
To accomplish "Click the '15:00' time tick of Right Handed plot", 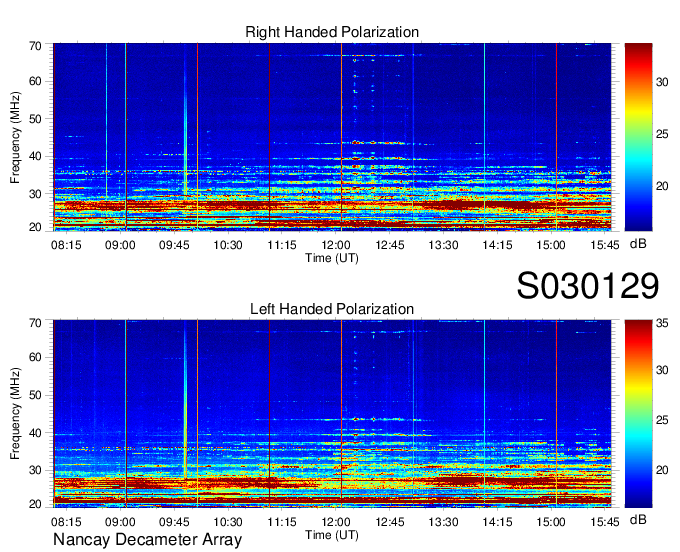I will pos(551,245).
